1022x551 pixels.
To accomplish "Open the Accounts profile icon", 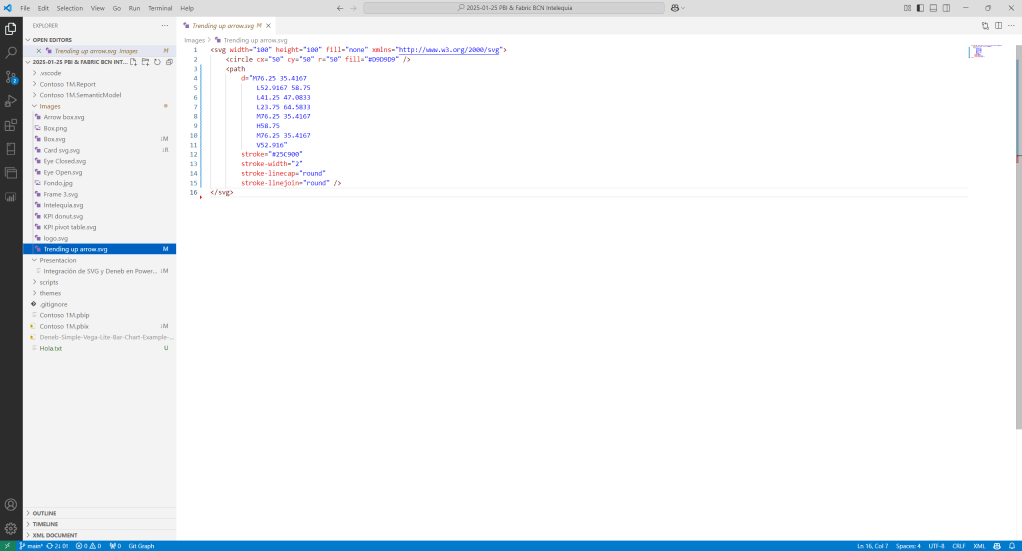I will [x=11, y=505].
